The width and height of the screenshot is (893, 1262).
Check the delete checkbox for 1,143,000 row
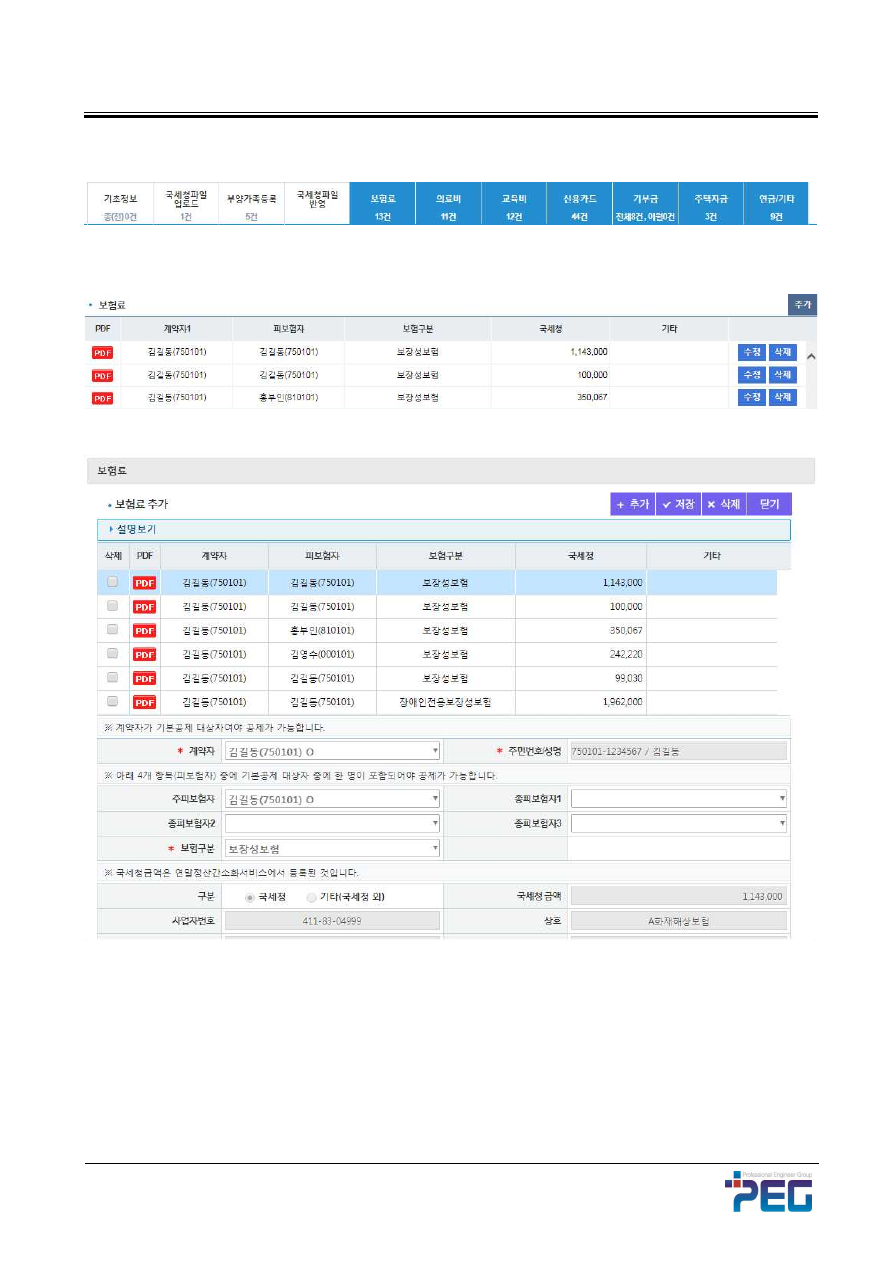[112, 581]
